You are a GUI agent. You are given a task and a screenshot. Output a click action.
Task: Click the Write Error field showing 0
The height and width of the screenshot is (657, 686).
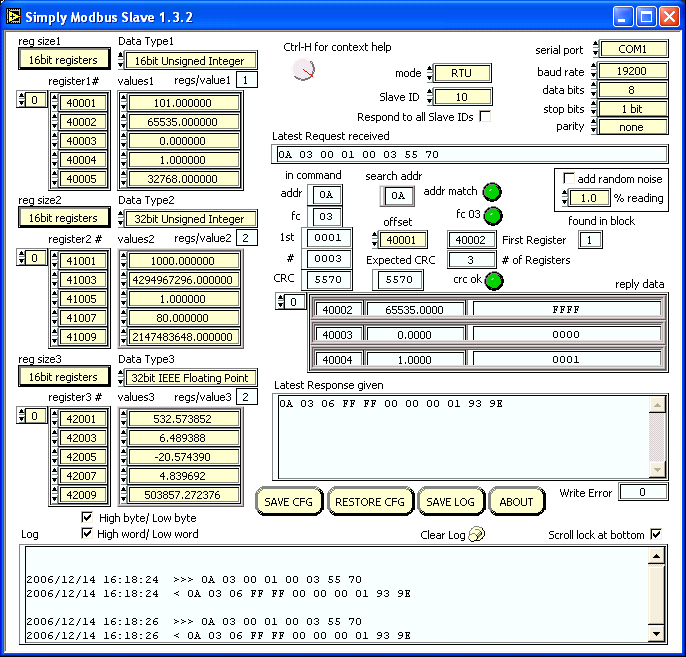[643, 492]
